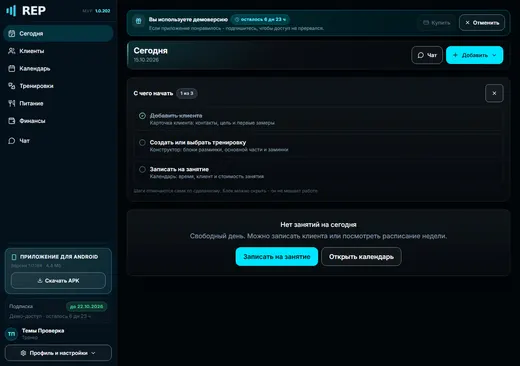
Task: Open the Тренировки section
Action: 58,86
